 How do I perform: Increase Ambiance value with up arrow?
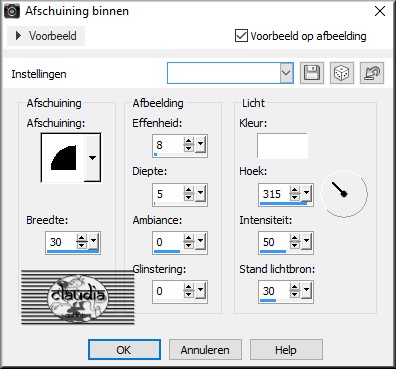[x=189, y=238]
